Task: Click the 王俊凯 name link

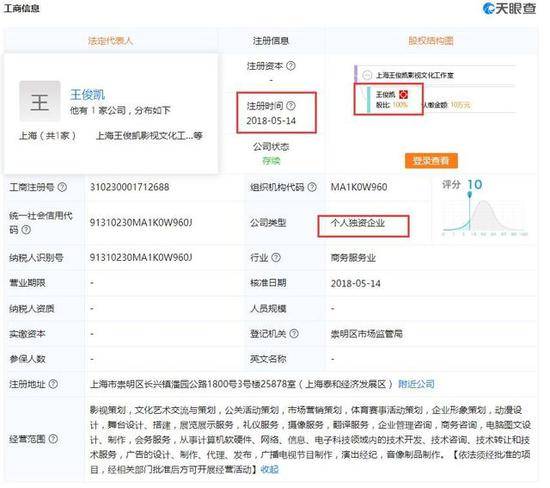Action: 87,94
